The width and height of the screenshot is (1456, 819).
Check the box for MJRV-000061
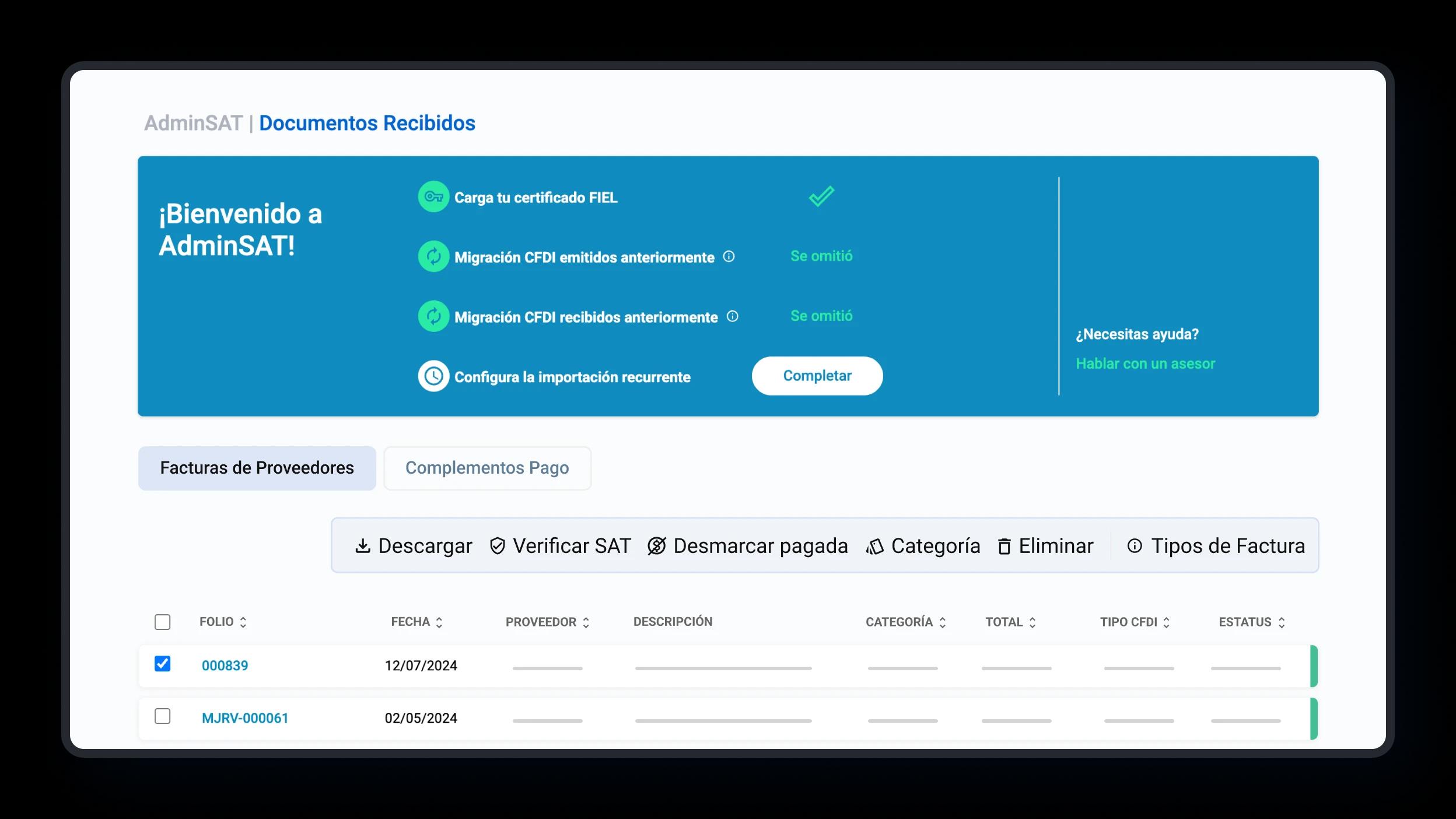click(163, 716)
